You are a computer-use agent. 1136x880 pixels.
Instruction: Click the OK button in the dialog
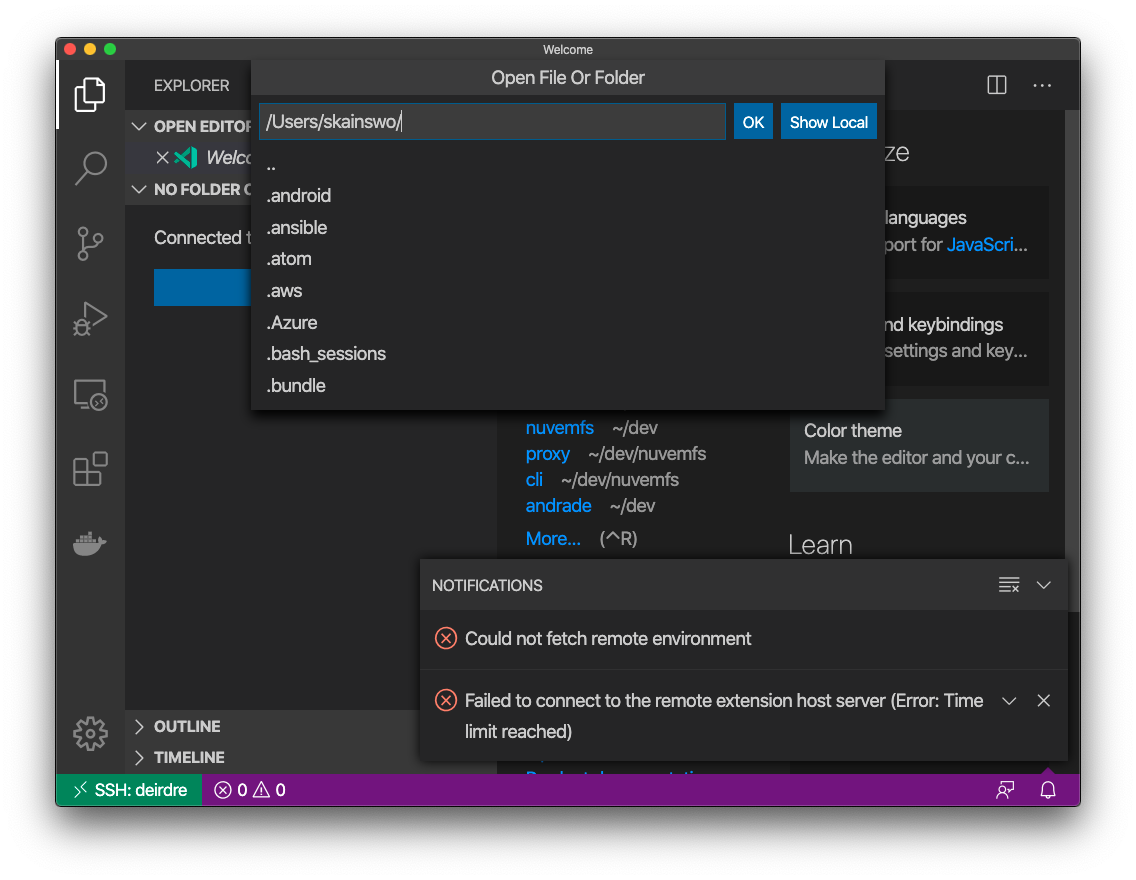pyautogui.click(x=753, y=122)
